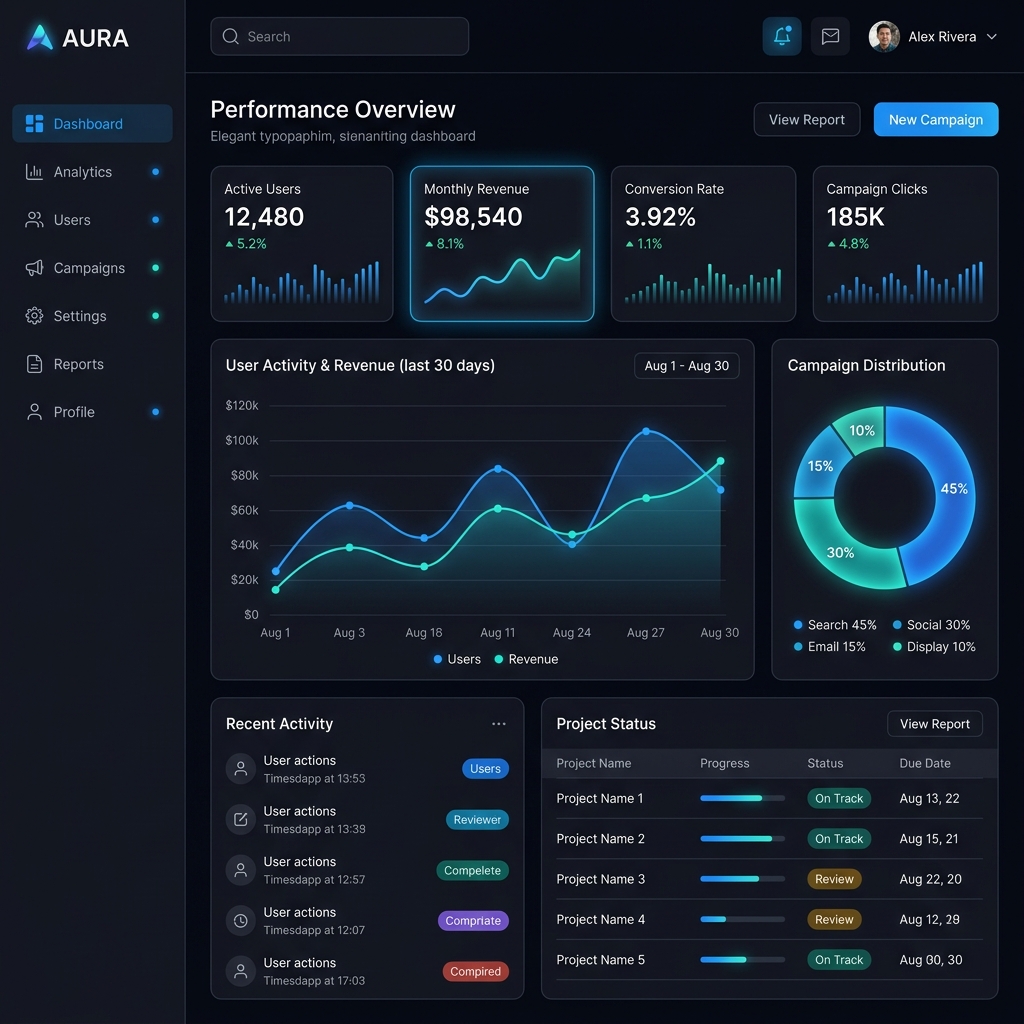
Task: Open the Reports document icon
Action: pos(34,364)
